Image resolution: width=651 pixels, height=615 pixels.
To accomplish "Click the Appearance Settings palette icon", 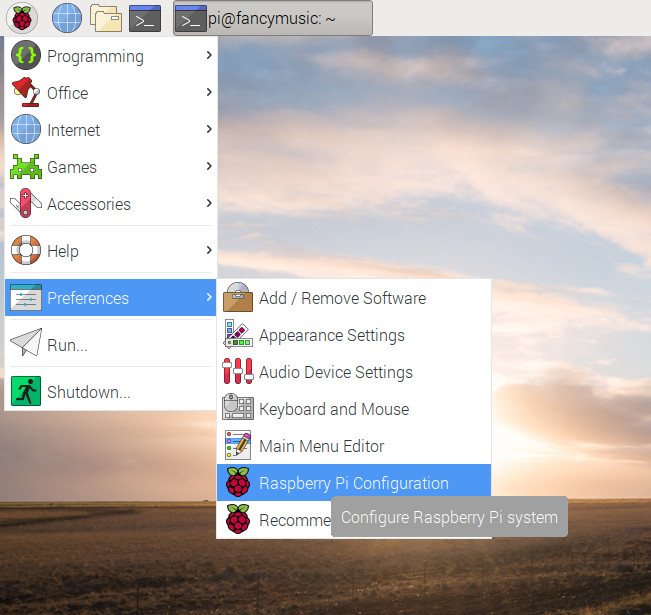I will [x=238, y=334].
